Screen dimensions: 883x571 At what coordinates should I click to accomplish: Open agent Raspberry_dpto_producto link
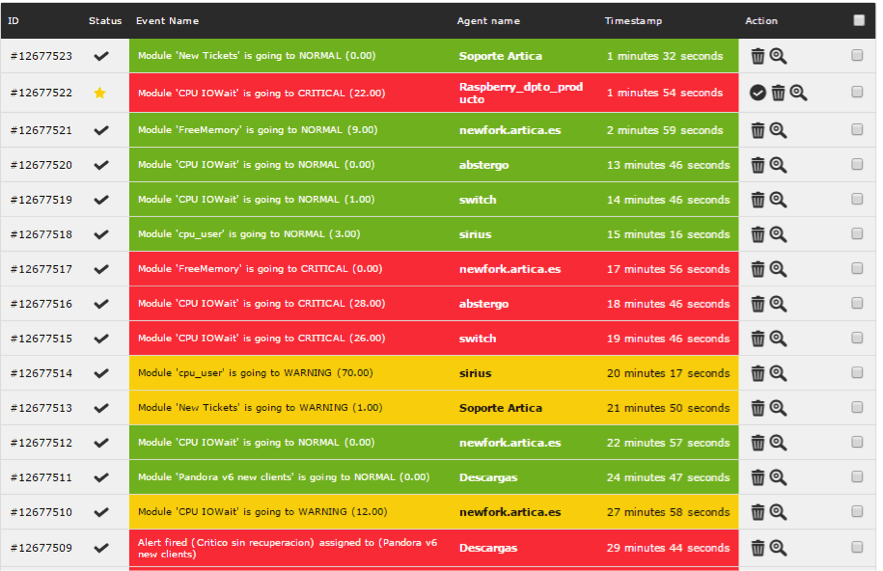[x=521, y=93]
